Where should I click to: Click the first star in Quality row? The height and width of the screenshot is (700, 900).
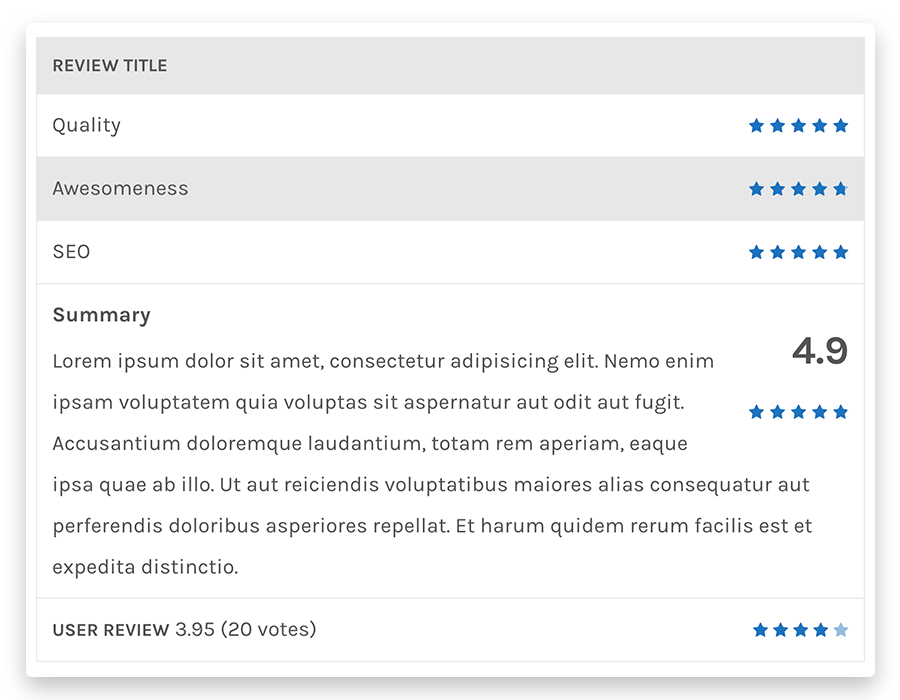[x=757, y=126]
